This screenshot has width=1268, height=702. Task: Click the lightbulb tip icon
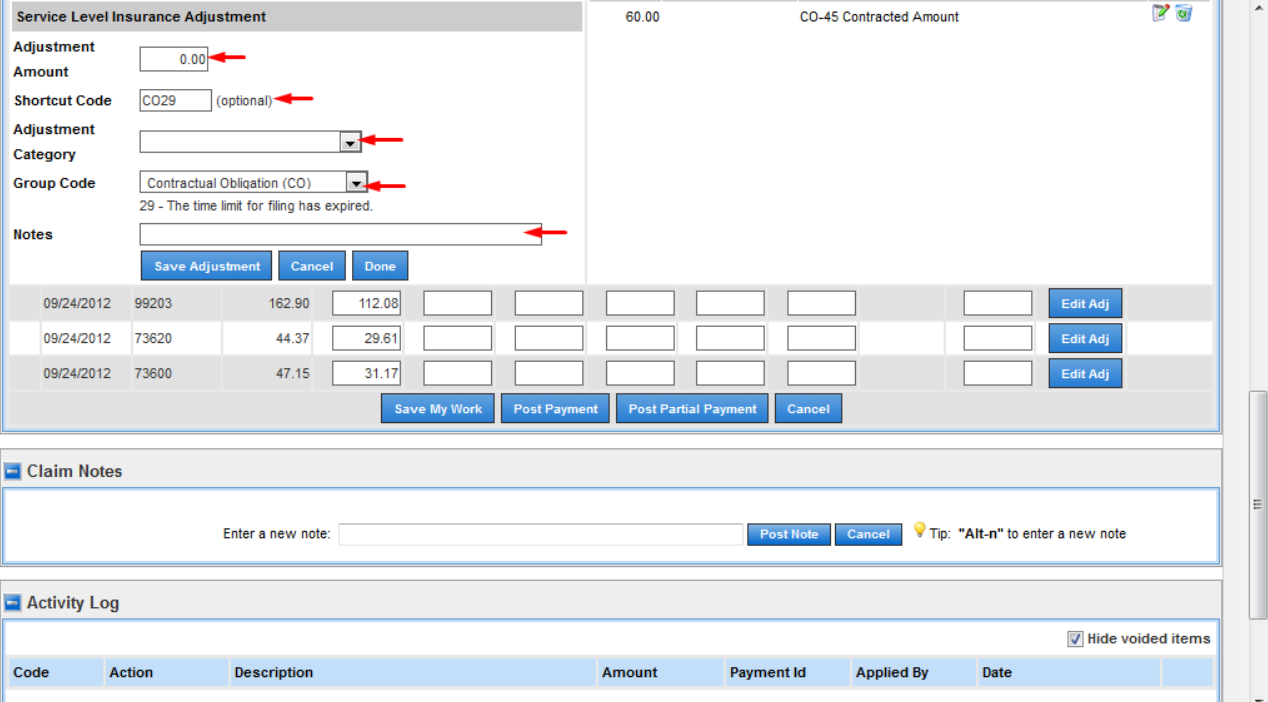pos(919,531)
